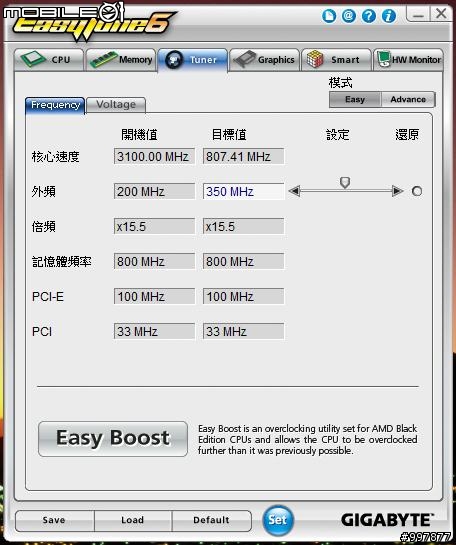Click the info 'i' icon
Image resolution: width=456 pixels, height=545 pixels.
pyautogui.click(x=389, y=15)
